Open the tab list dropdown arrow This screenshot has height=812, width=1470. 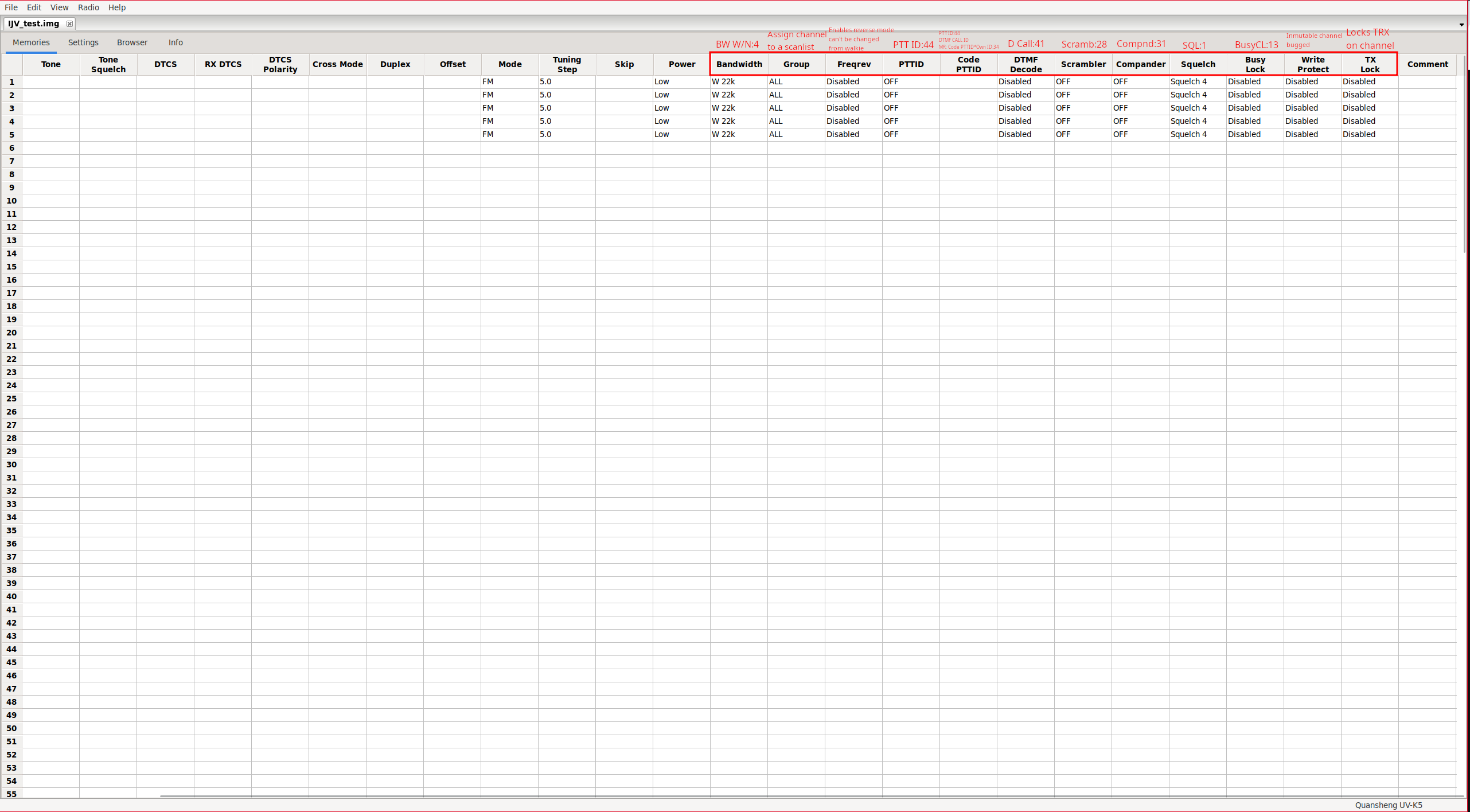pos(1461,24)
